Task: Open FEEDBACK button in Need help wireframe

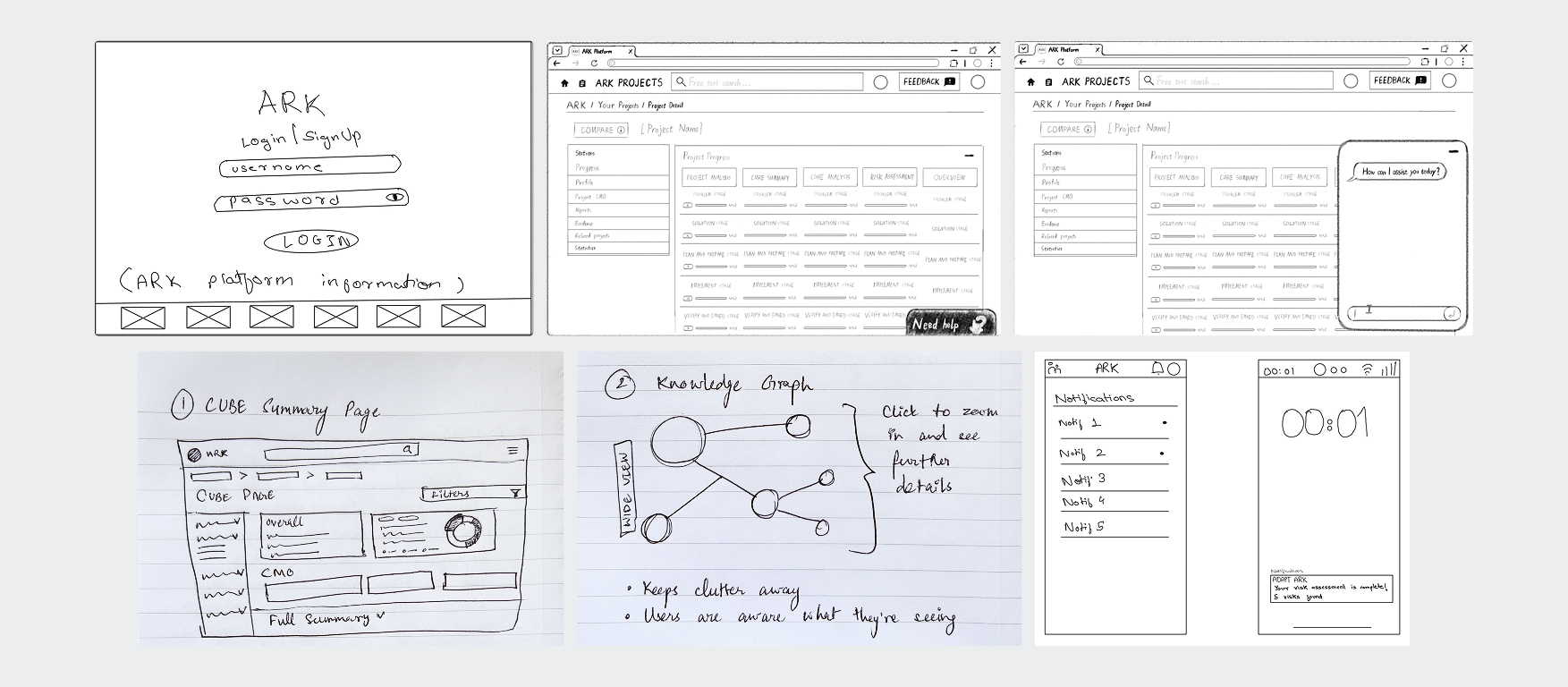Action: 928,81
